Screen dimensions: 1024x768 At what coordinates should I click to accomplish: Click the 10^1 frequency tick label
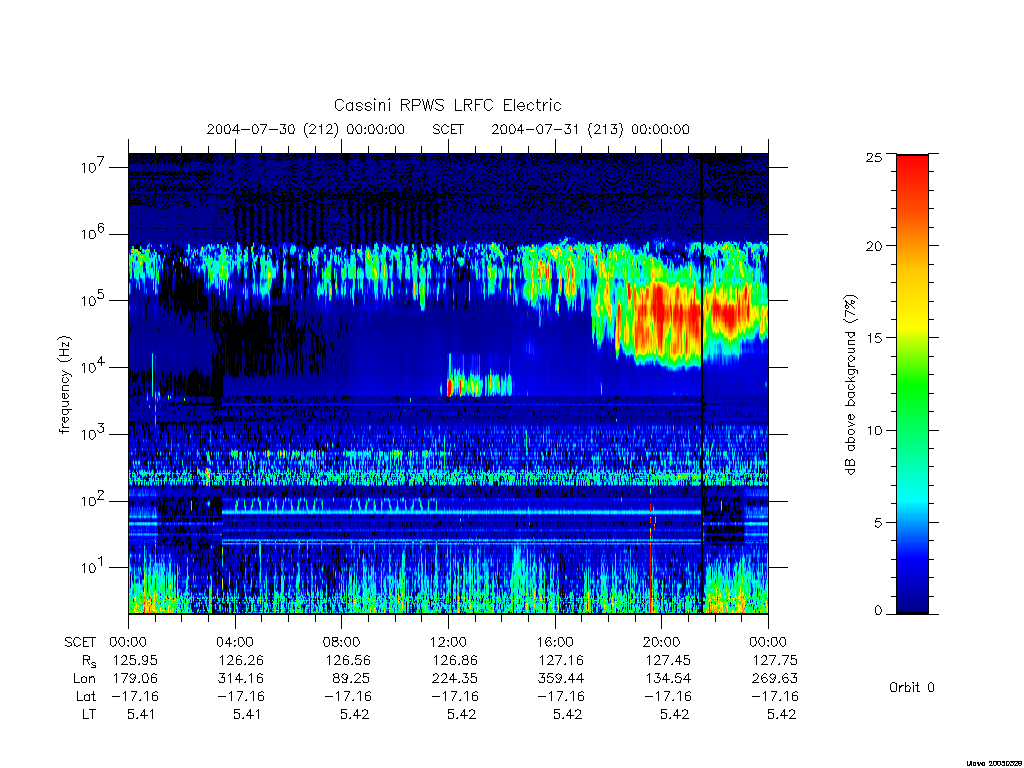click(93, 567)
